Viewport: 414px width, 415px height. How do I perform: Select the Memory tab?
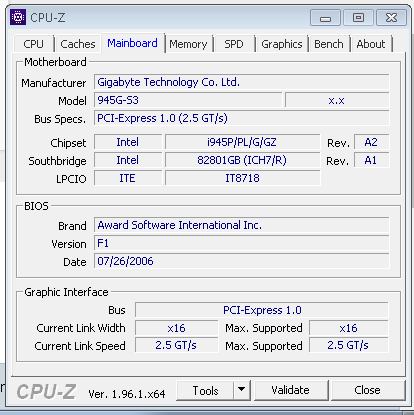[188, 44]
